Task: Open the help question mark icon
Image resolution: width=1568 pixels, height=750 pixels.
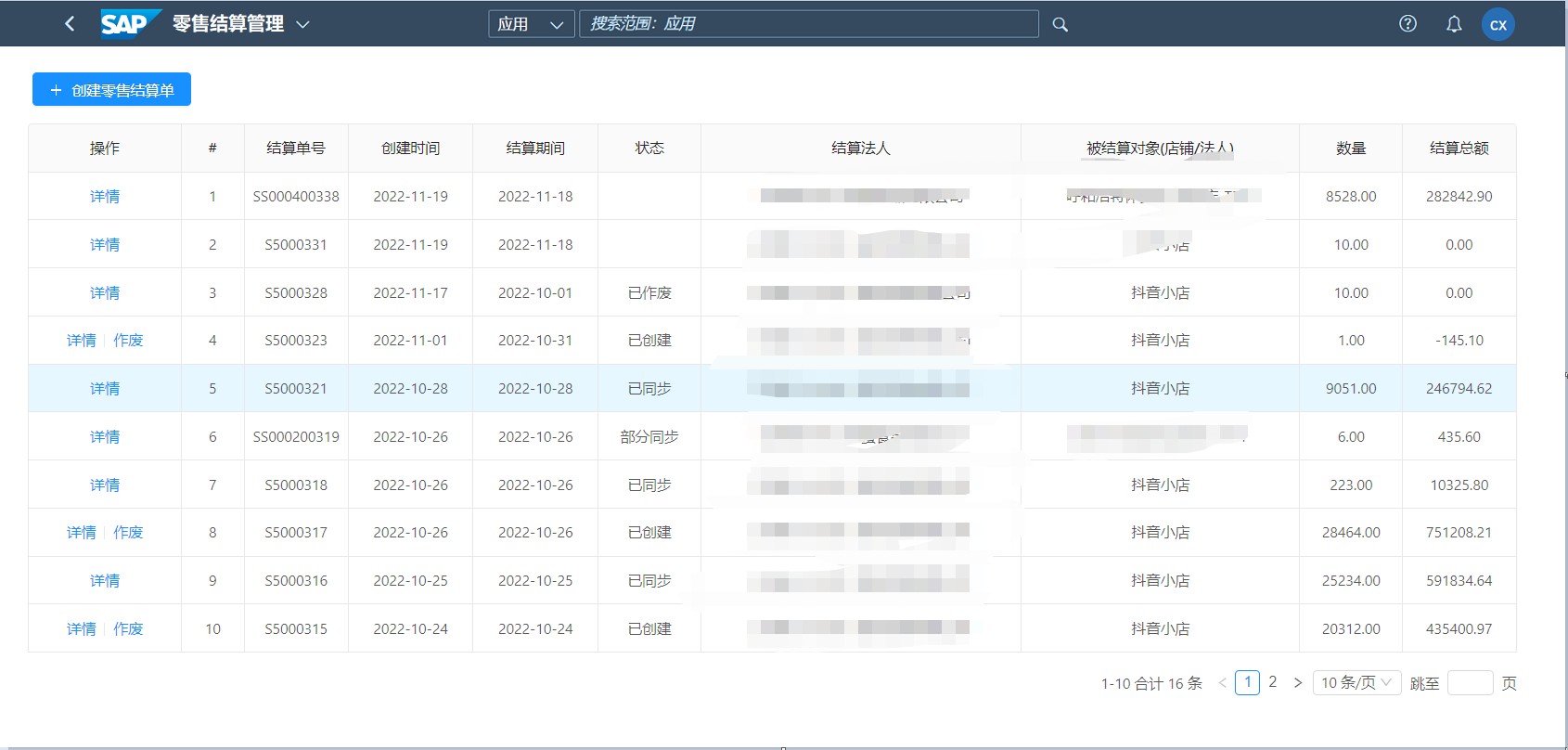Action: (x=1407, y=24)
